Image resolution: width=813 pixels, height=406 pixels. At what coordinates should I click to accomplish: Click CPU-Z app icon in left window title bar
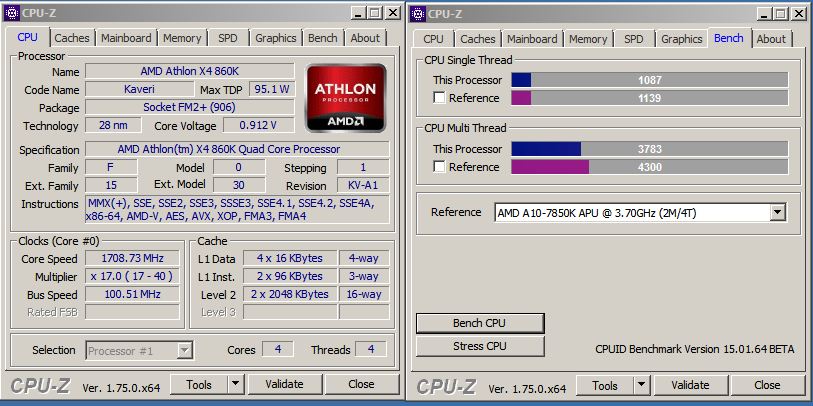click(11, 13)
